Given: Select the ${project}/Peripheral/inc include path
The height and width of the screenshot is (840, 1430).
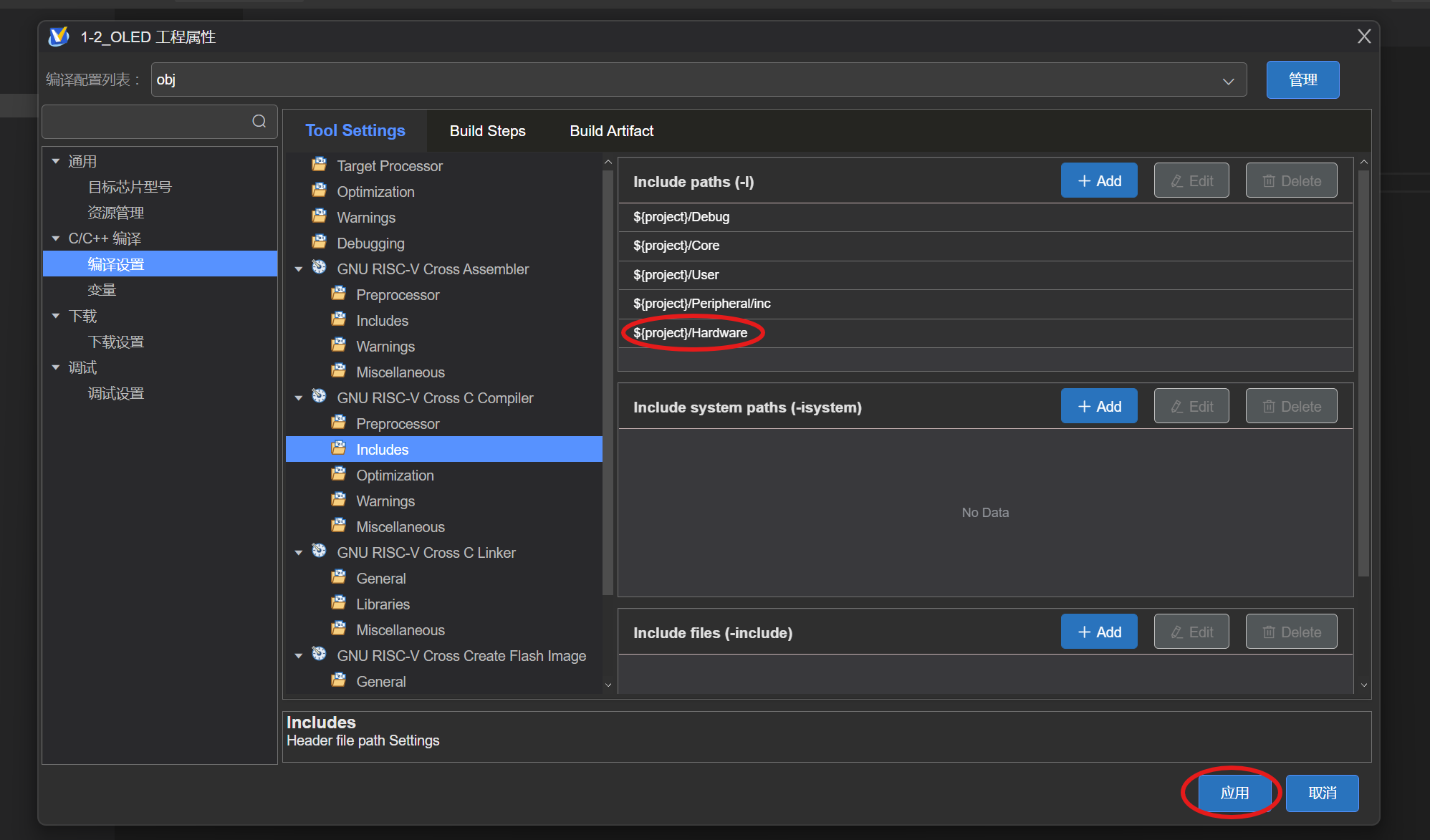Looking at the screenshot, I should 985,304.
